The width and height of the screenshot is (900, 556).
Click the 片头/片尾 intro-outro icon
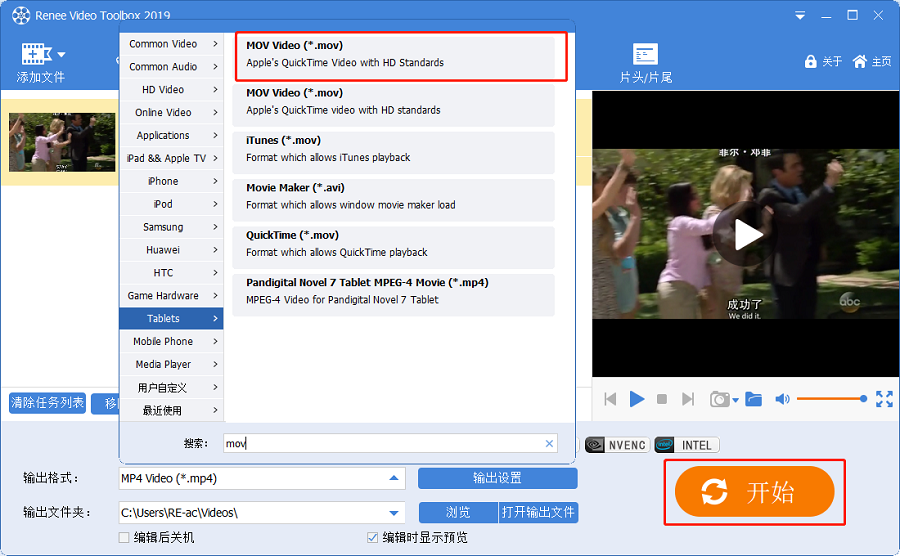(645, 54)
